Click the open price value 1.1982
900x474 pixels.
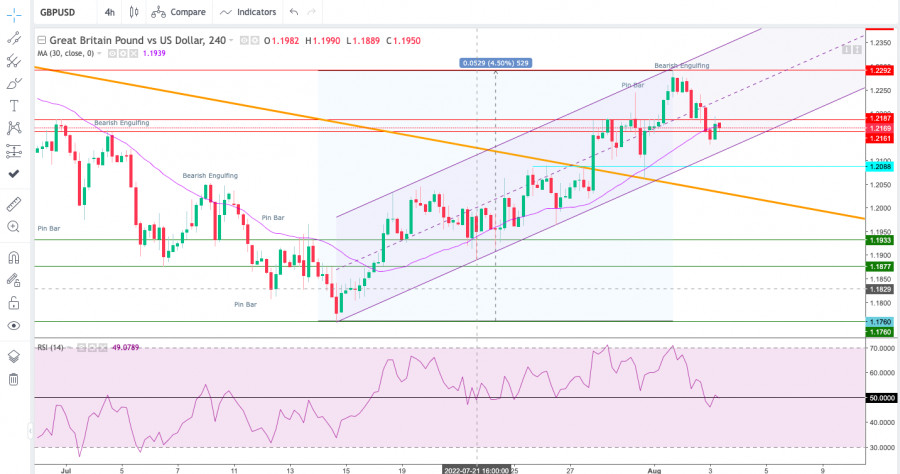285,41
